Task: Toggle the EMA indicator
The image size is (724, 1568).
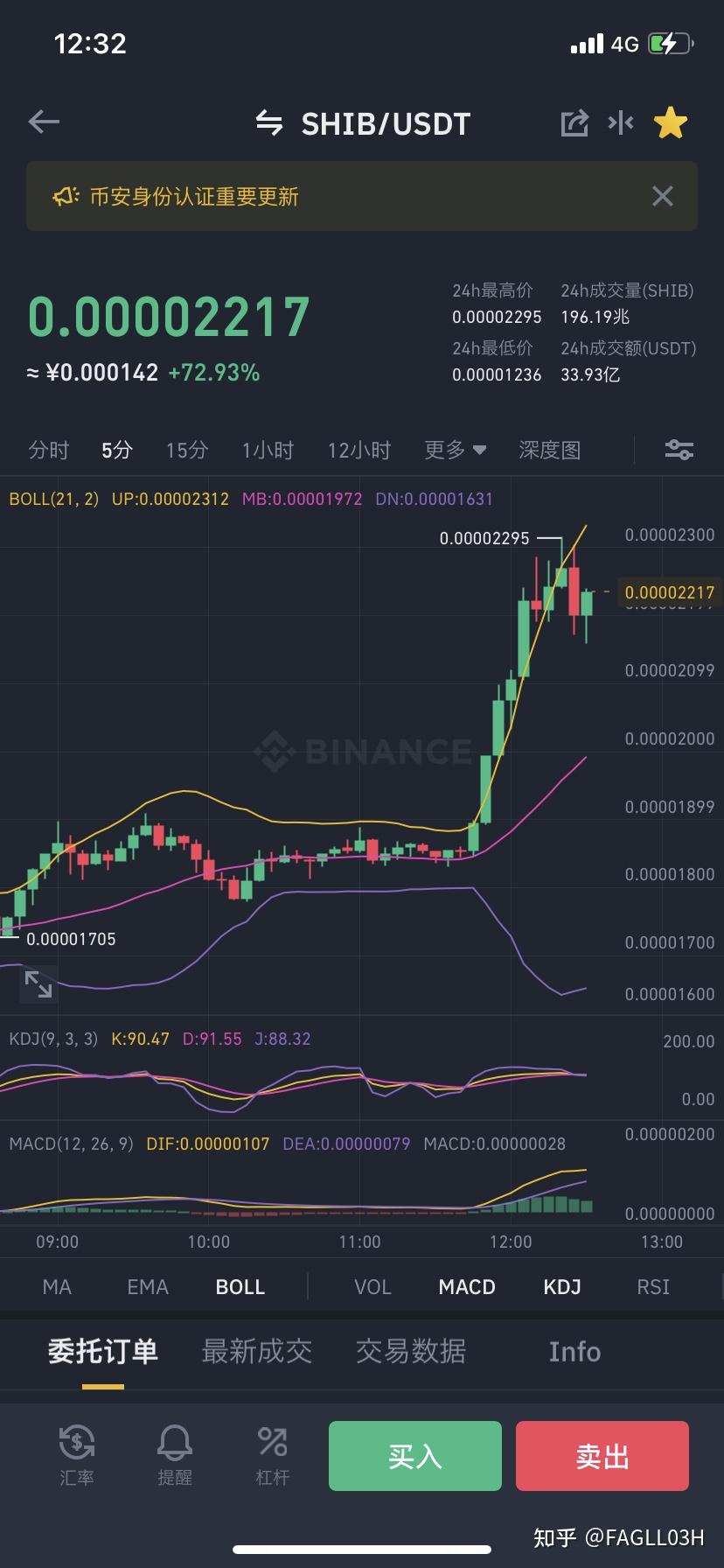Action: [148, 1287]
